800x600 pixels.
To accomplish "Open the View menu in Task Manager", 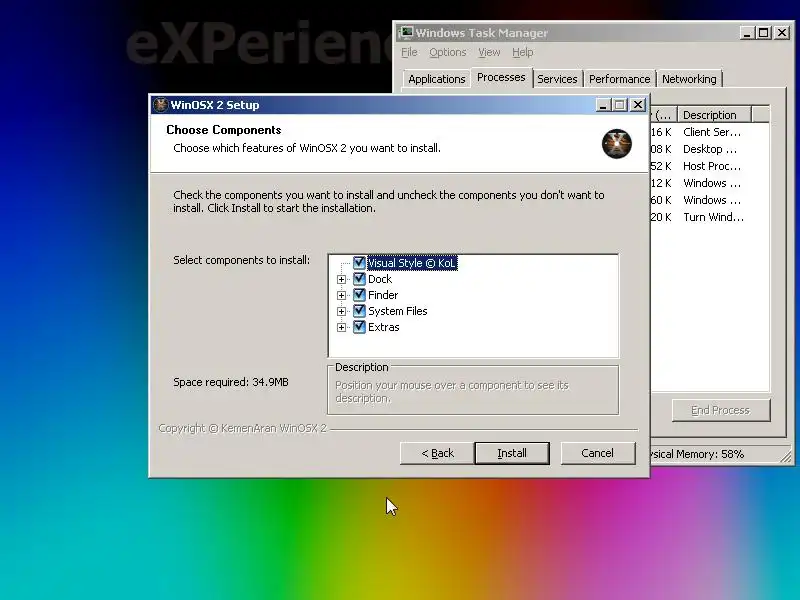I will click(489, 52).
